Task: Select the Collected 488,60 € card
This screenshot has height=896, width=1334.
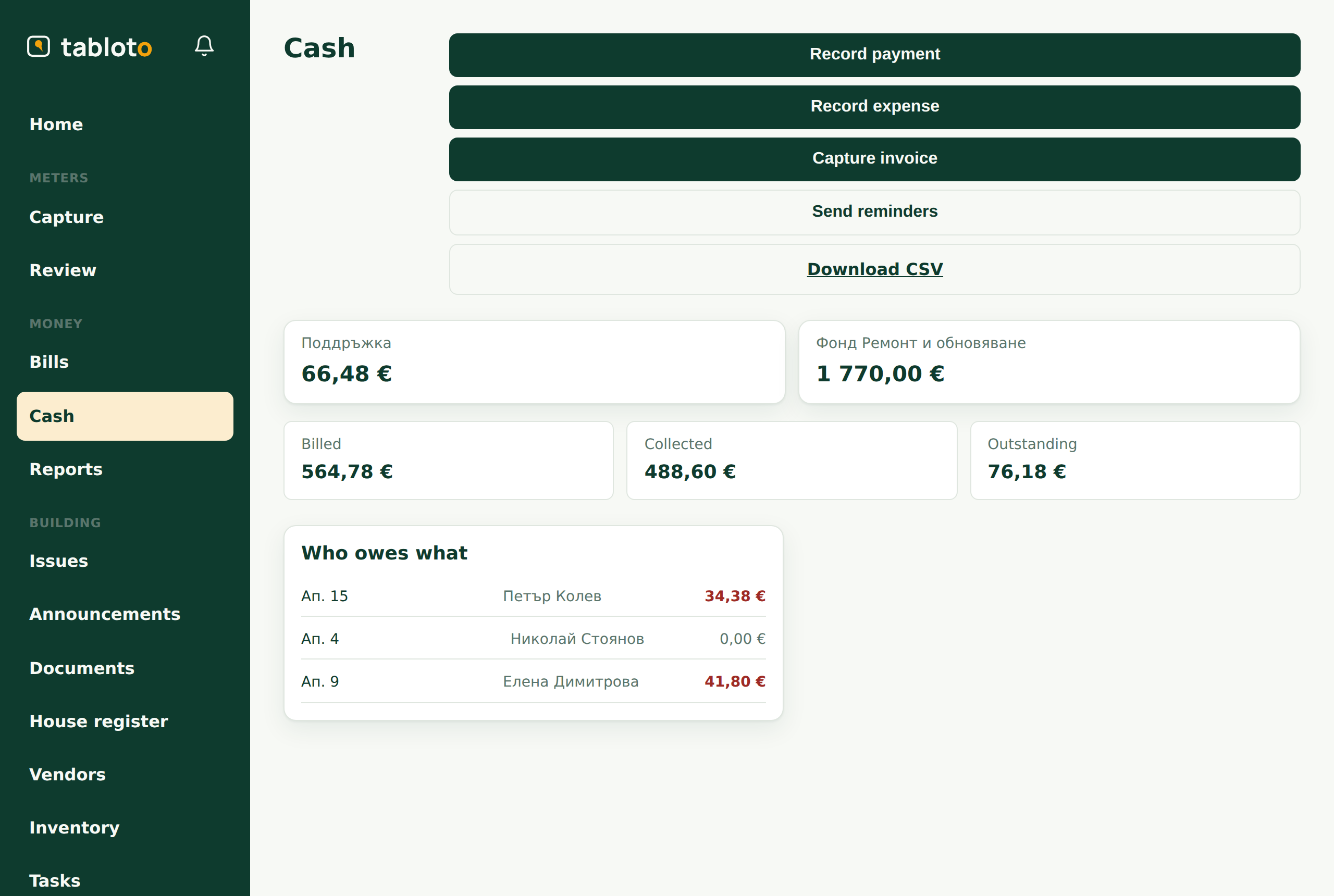Action: coord(792,461)
